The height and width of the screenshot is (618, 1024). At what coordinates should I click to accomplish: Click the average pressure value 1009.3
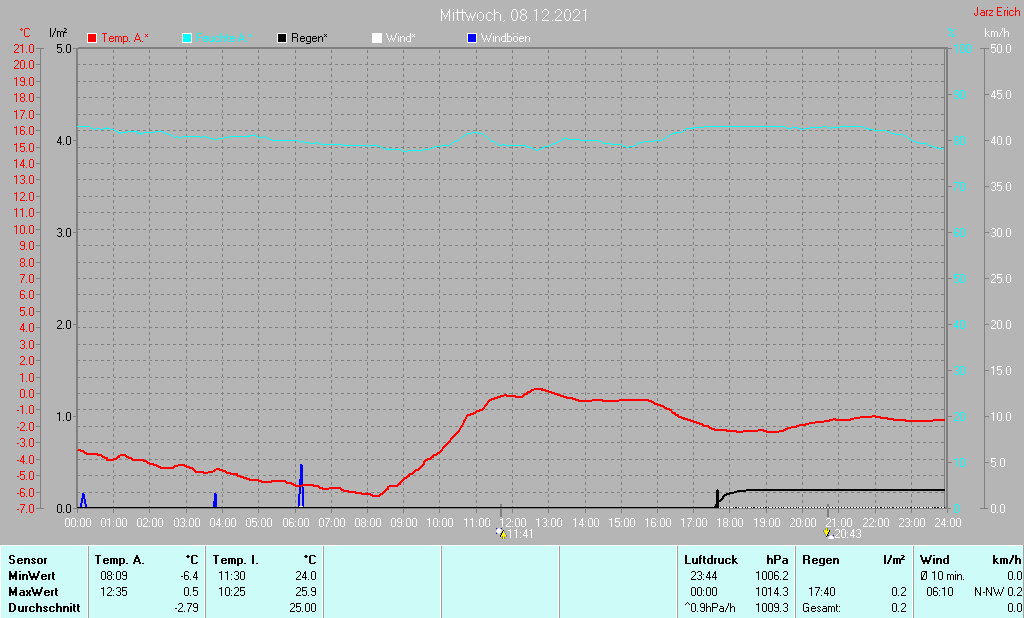(x=771, y=608)
